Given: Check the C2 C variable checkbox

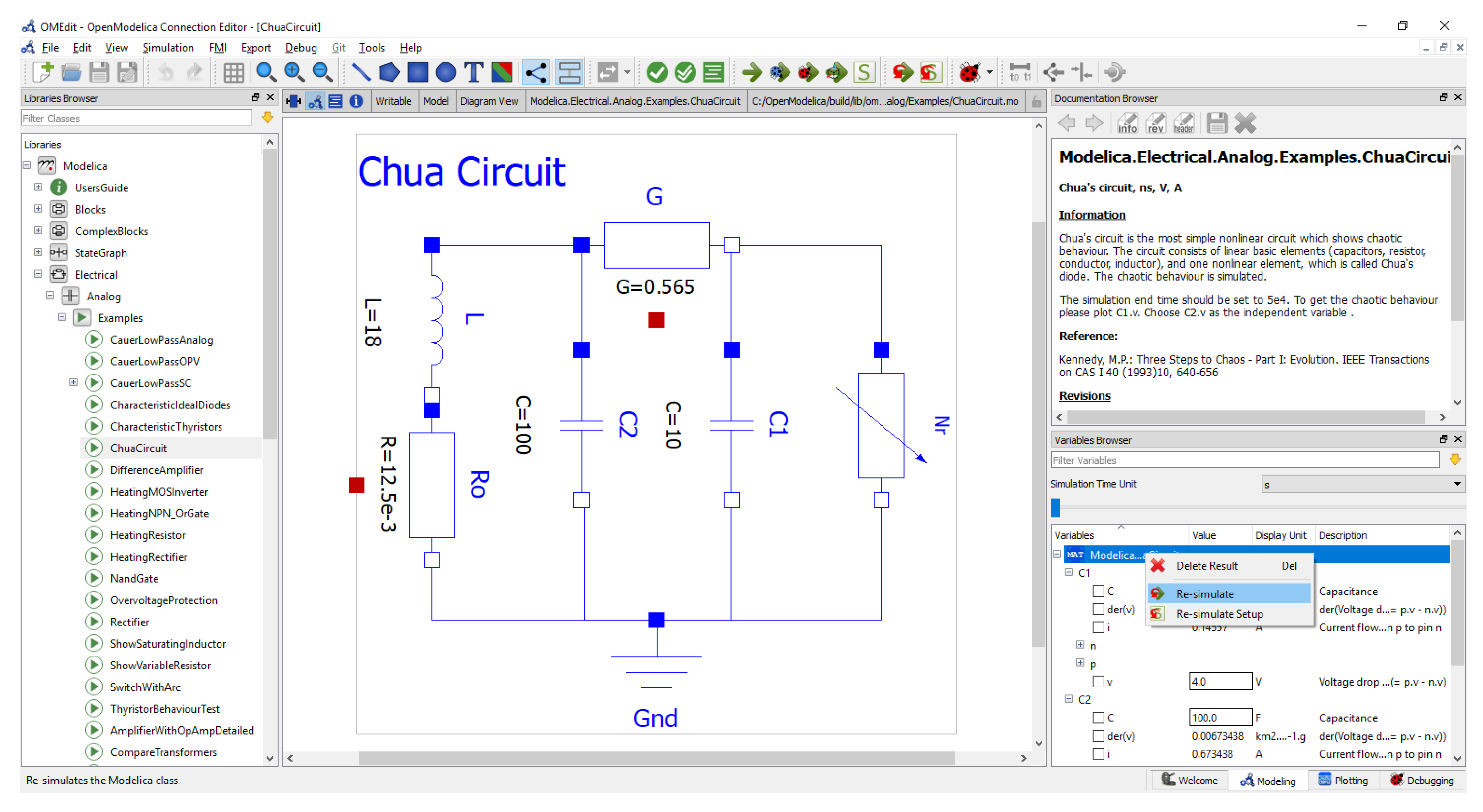Looking at the screenshot, I should coord(1098,718).
